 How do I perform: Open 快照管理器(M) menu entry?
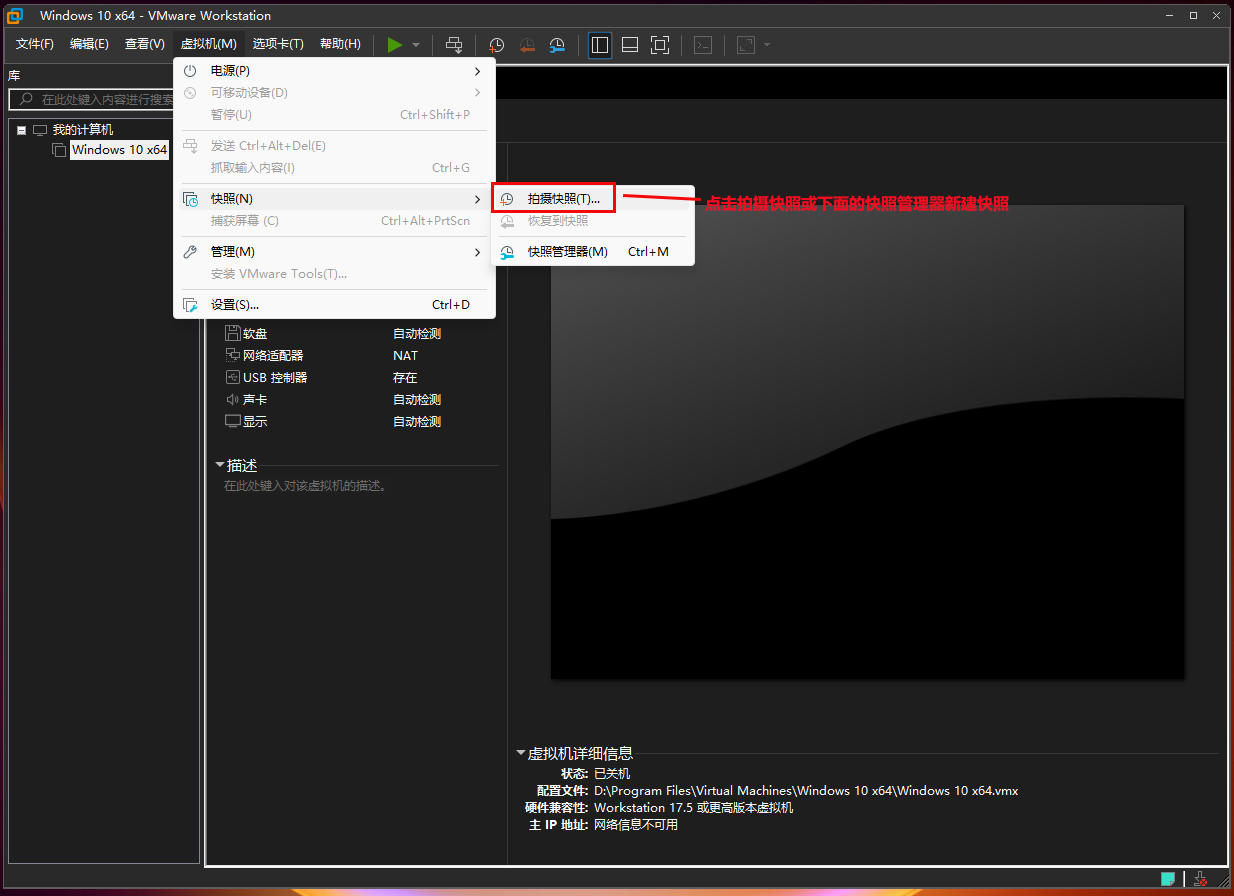pos(567,252)
